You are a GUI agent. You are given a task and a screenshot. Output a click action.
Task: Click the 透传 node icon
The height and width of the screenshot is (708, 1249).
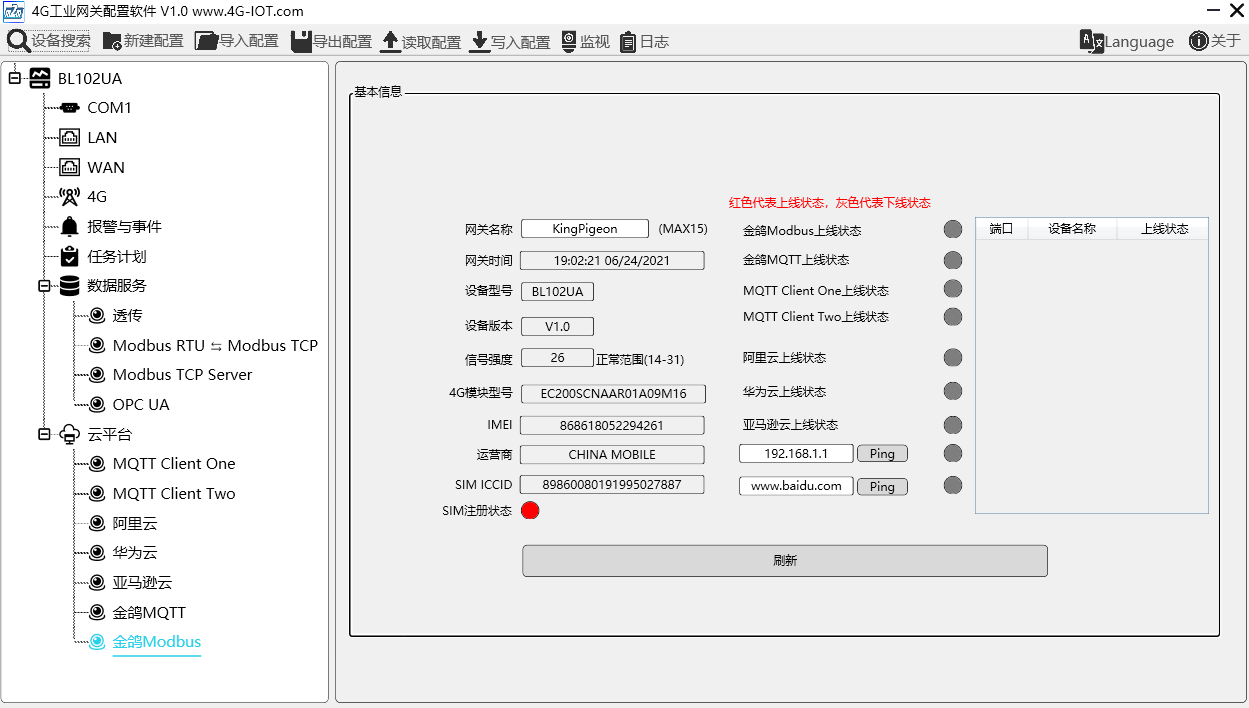(97, 316)
